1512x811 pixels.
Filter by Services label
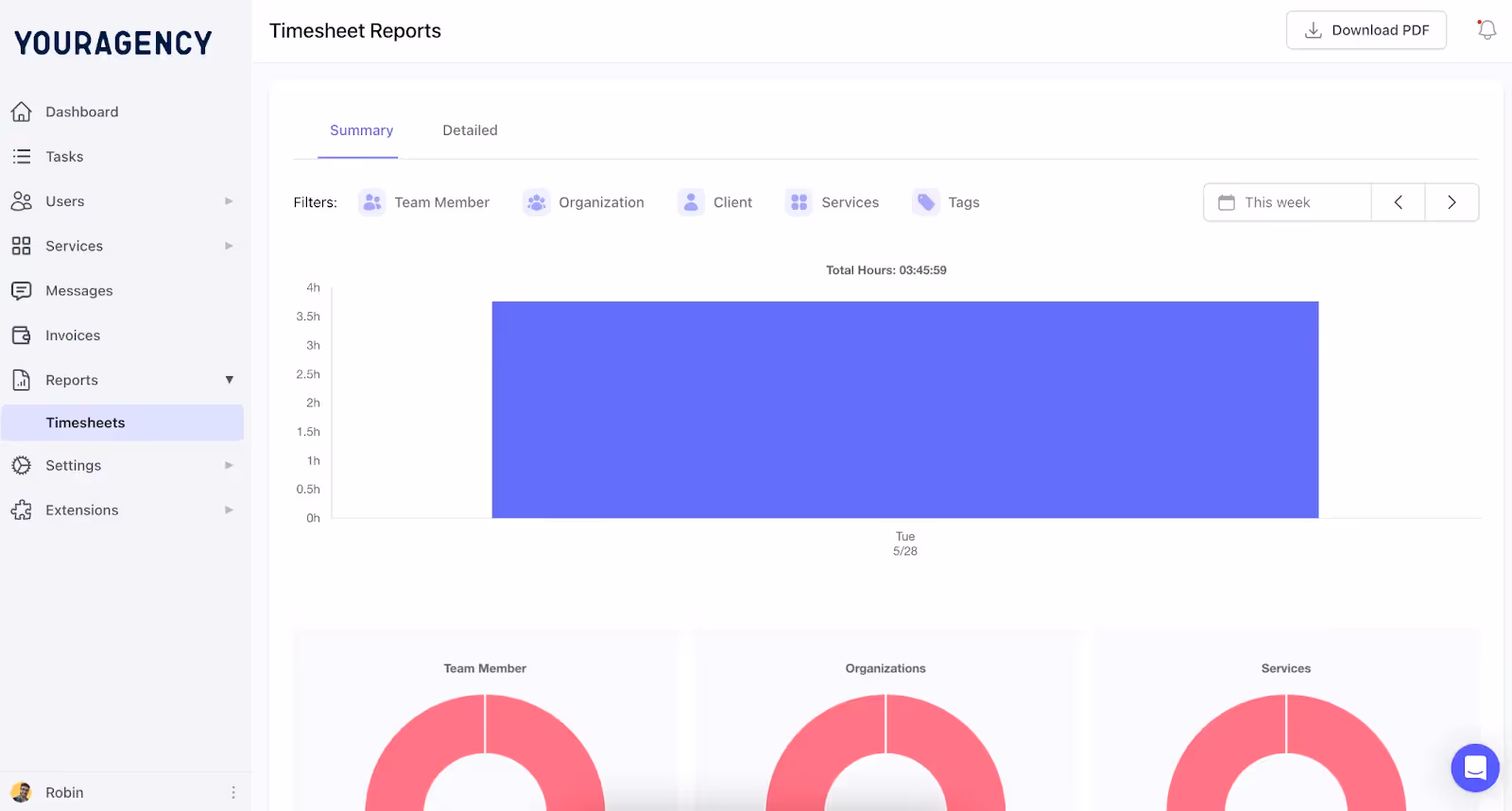(850, 202)
